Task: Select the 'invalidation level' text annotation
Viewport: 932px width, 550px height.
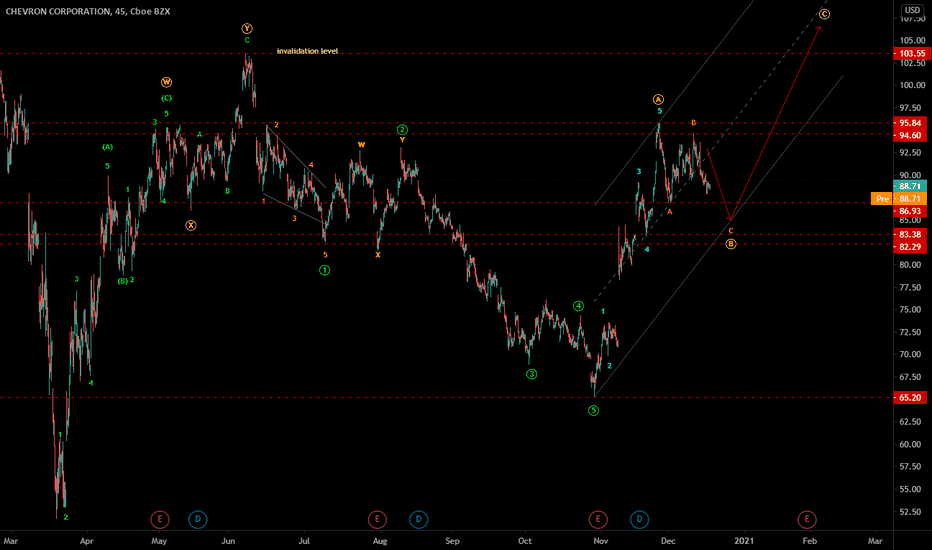Action: 307,51
